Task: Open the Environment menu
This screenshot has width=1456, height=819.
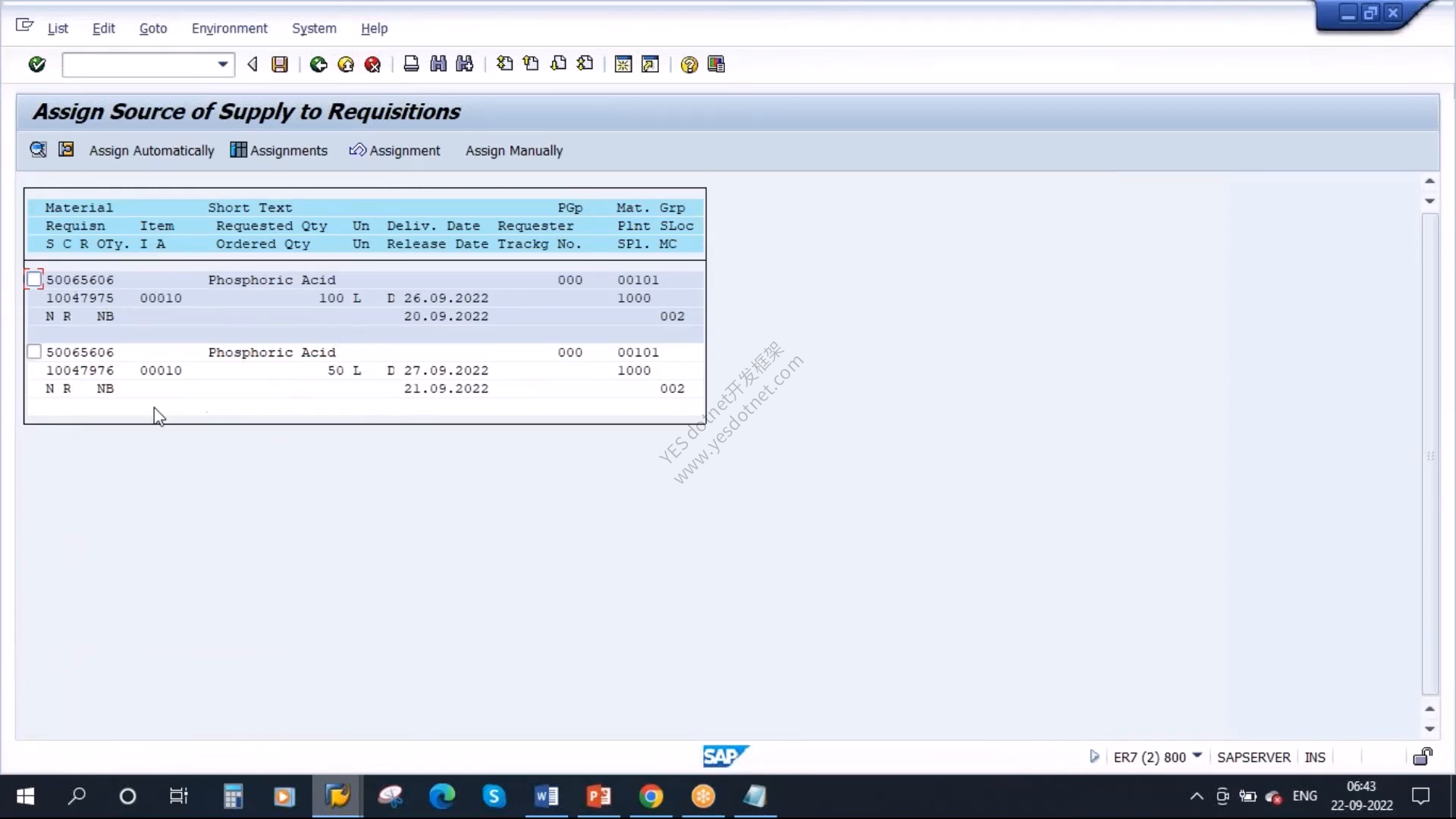Action: (x=229, y=28)
